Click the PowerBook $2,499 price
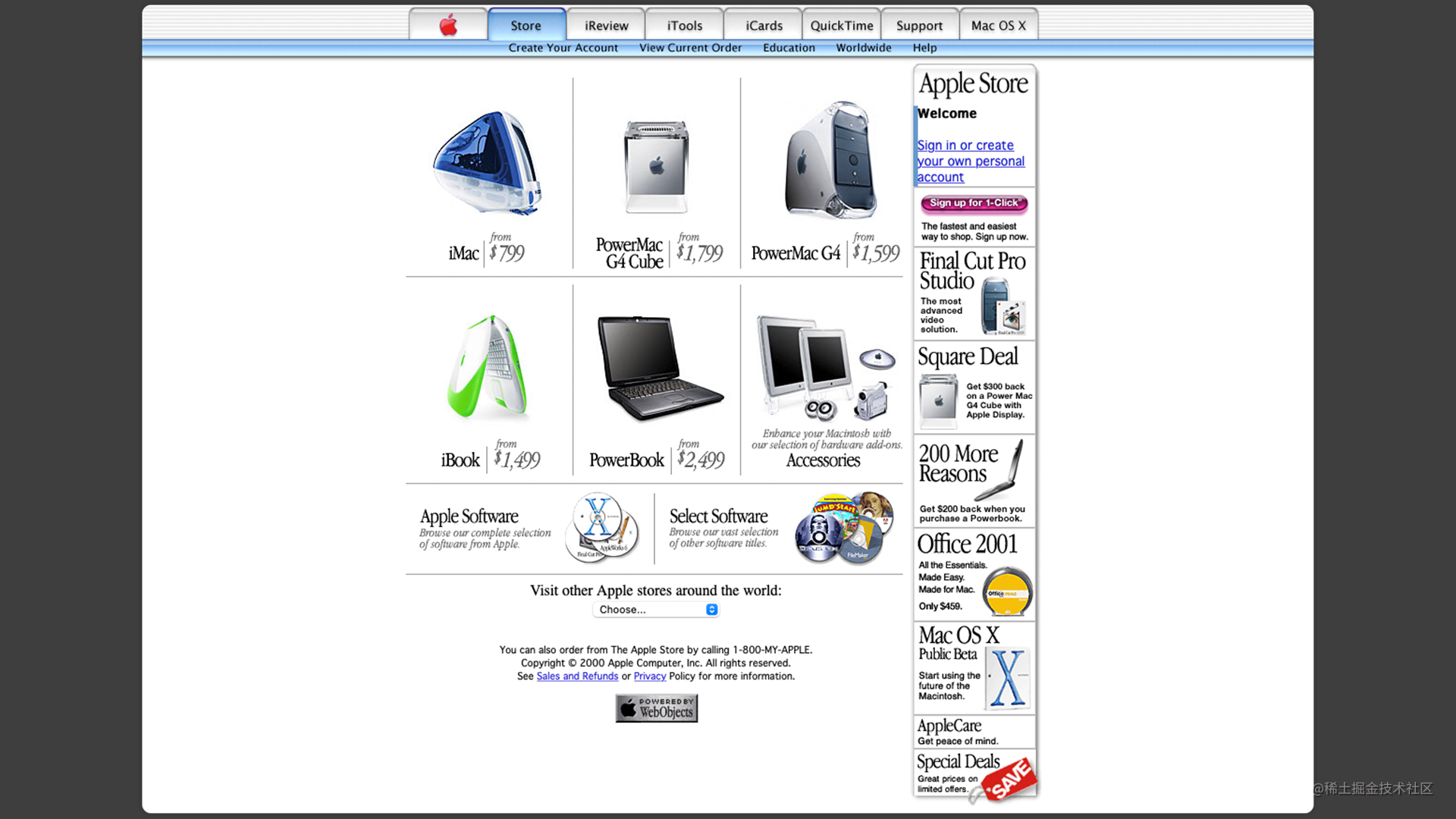 point(701,460)
